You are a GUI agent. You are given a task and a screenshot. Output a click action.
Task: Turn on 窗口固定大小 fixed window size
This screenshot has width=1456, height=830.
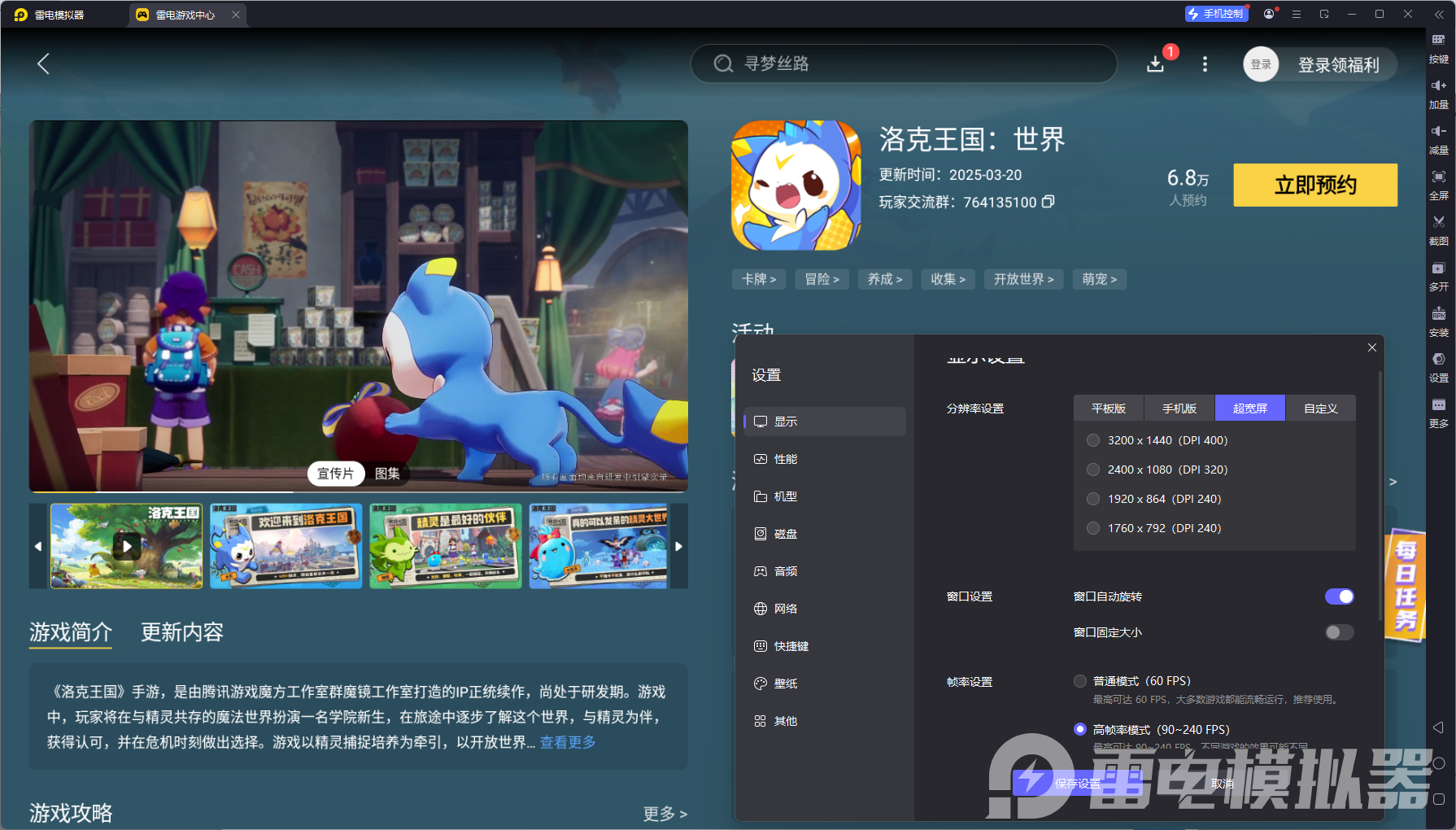[1338, 632]
